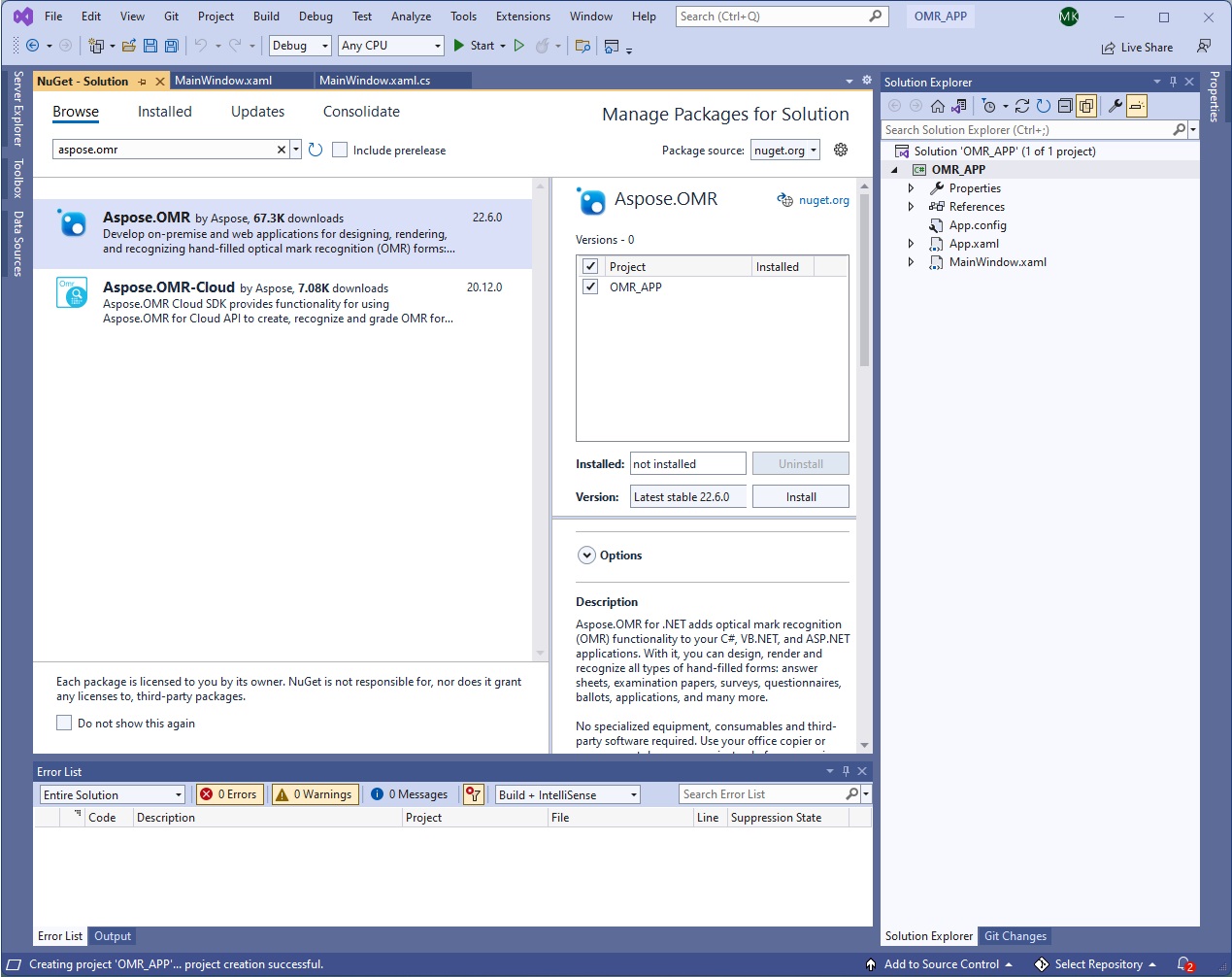Start debugging with the green Start arrow
This screenshot has height=977, width=1232.
coord(459,46)
